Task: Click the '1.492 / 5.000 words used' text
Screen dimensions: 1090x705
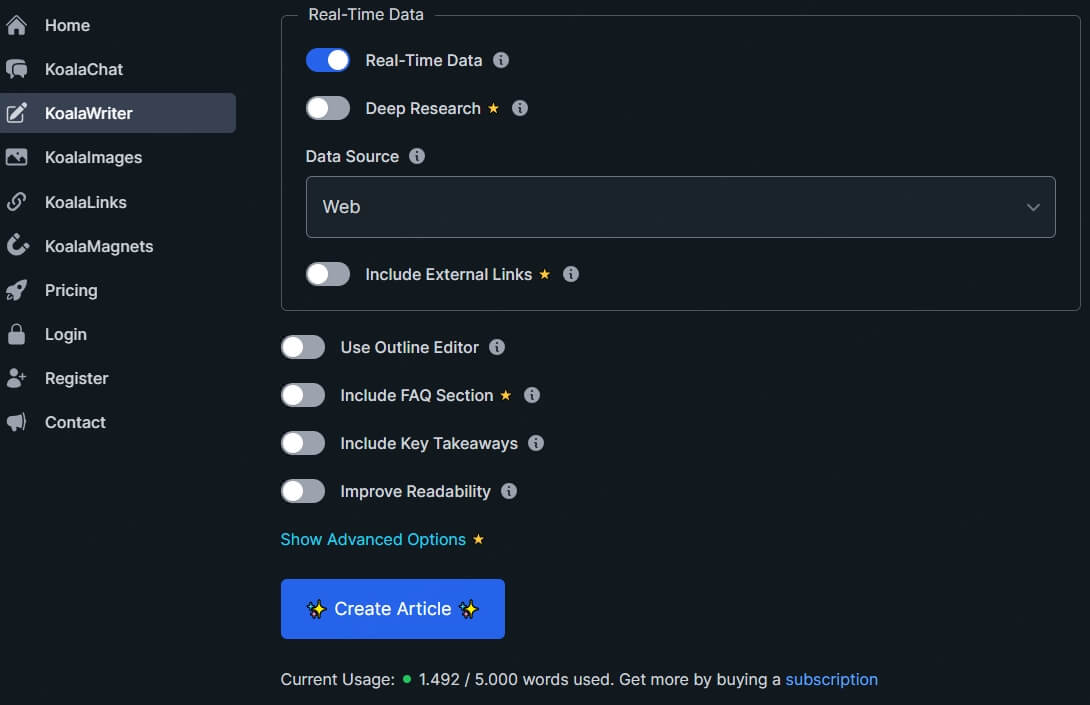Action: [x=516, y=679]
